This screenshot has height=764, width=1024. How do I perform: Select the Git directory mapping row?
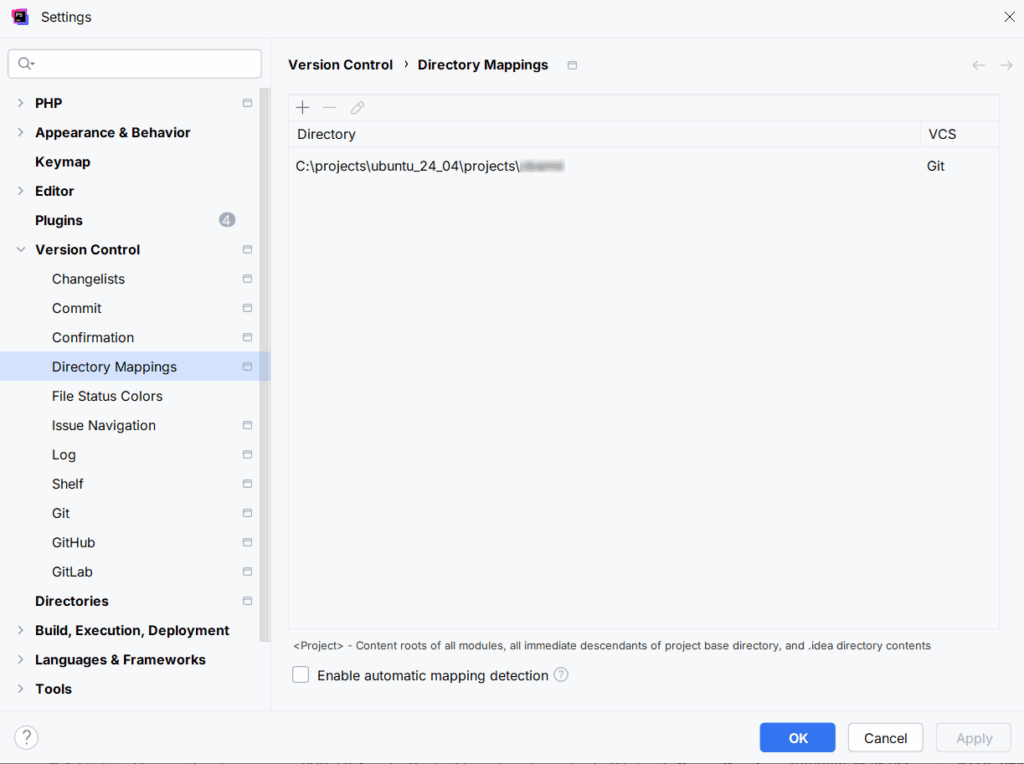(x=600, y=166)
